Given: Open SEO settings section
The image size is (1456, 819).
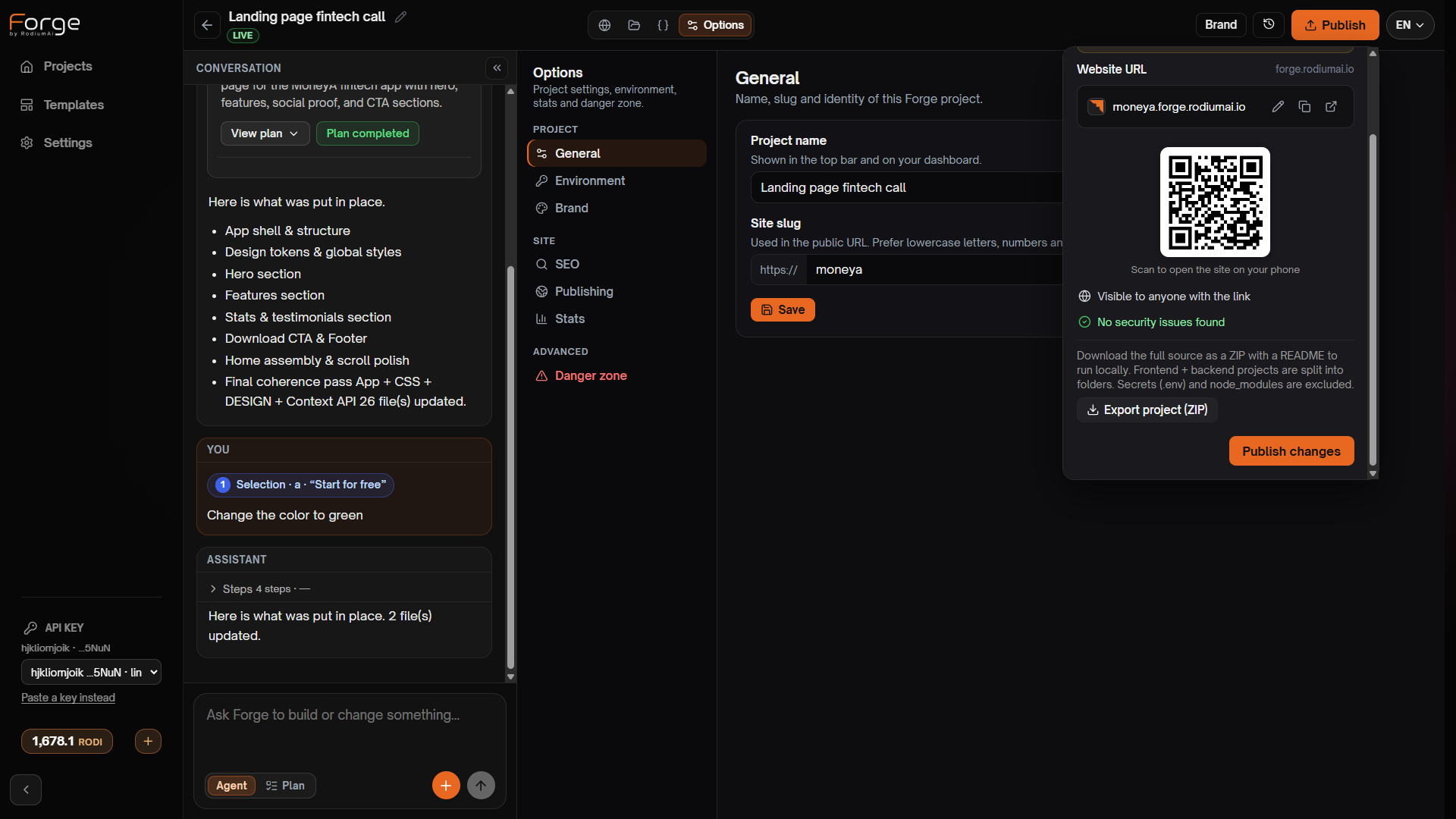Looking at the screenshot, I should coord(617,264).
